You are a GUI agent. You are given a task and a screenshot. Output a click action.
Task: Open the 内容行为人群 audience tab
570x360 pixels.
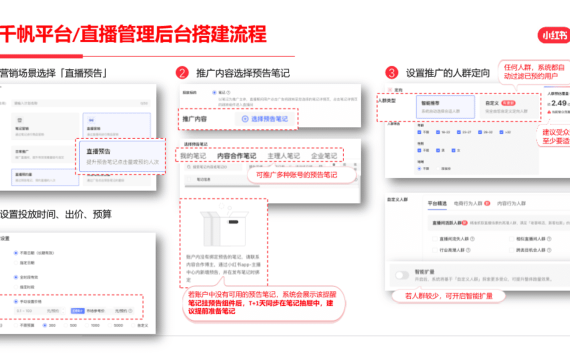click(x=511, y=203)
